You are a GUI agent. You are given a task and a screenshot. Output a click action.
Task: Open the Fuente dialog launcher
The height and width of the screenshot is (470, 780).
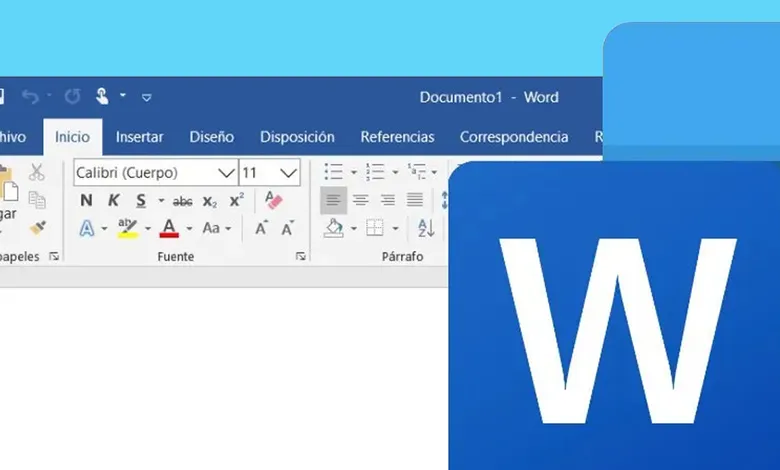[x=300, y=256]
